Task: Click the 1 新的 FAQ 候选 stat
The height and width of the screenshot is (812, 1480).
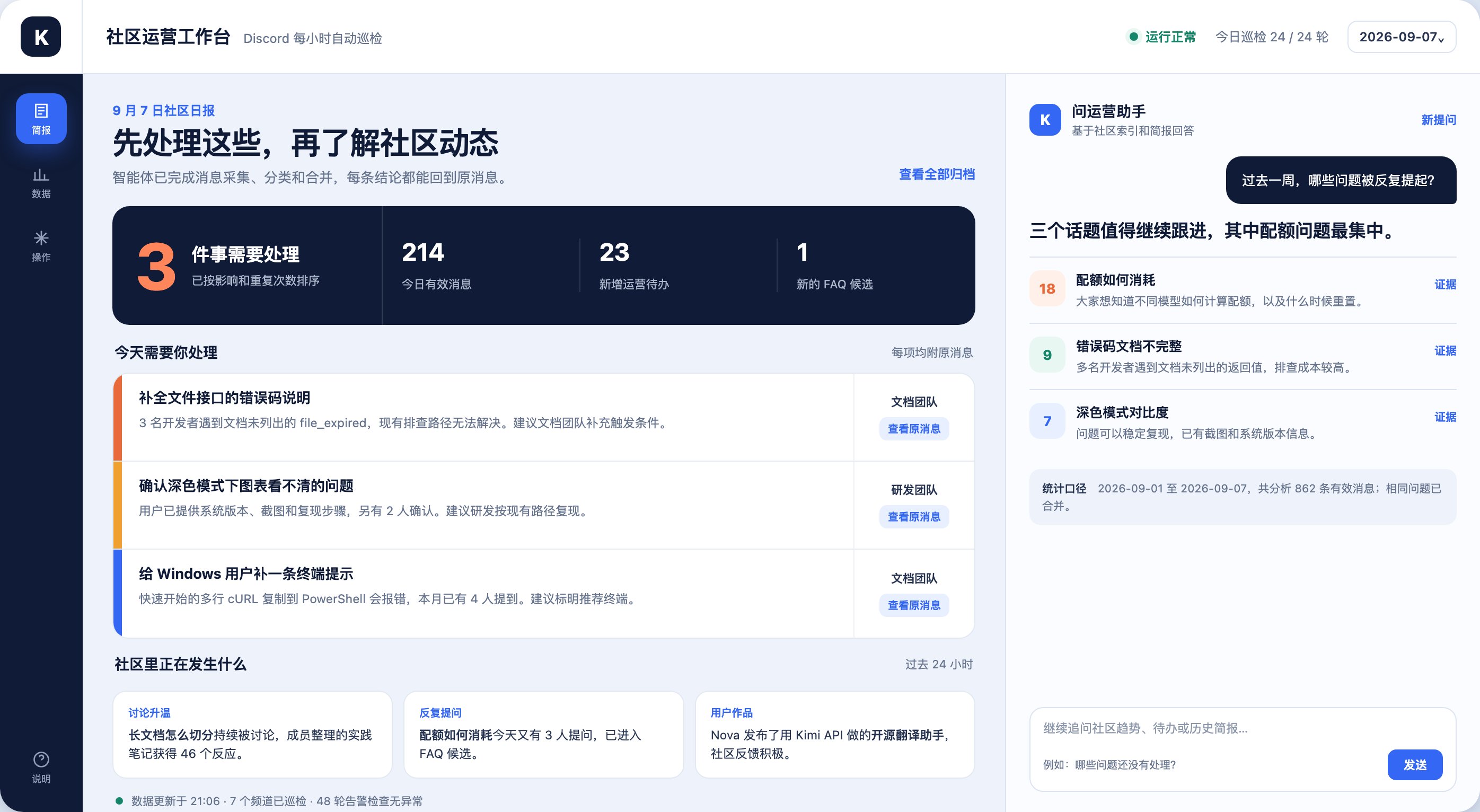Action: tap(834, 266)
